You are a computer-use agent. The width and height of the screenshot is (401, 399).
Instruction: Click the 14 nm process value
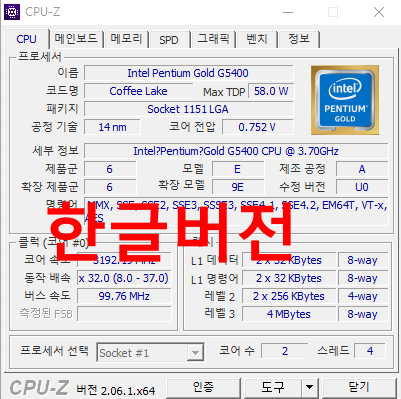coord(112,127)
